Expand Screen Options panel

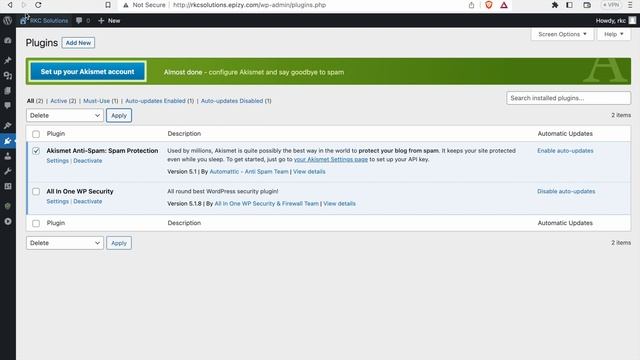(x=562, y=34)
